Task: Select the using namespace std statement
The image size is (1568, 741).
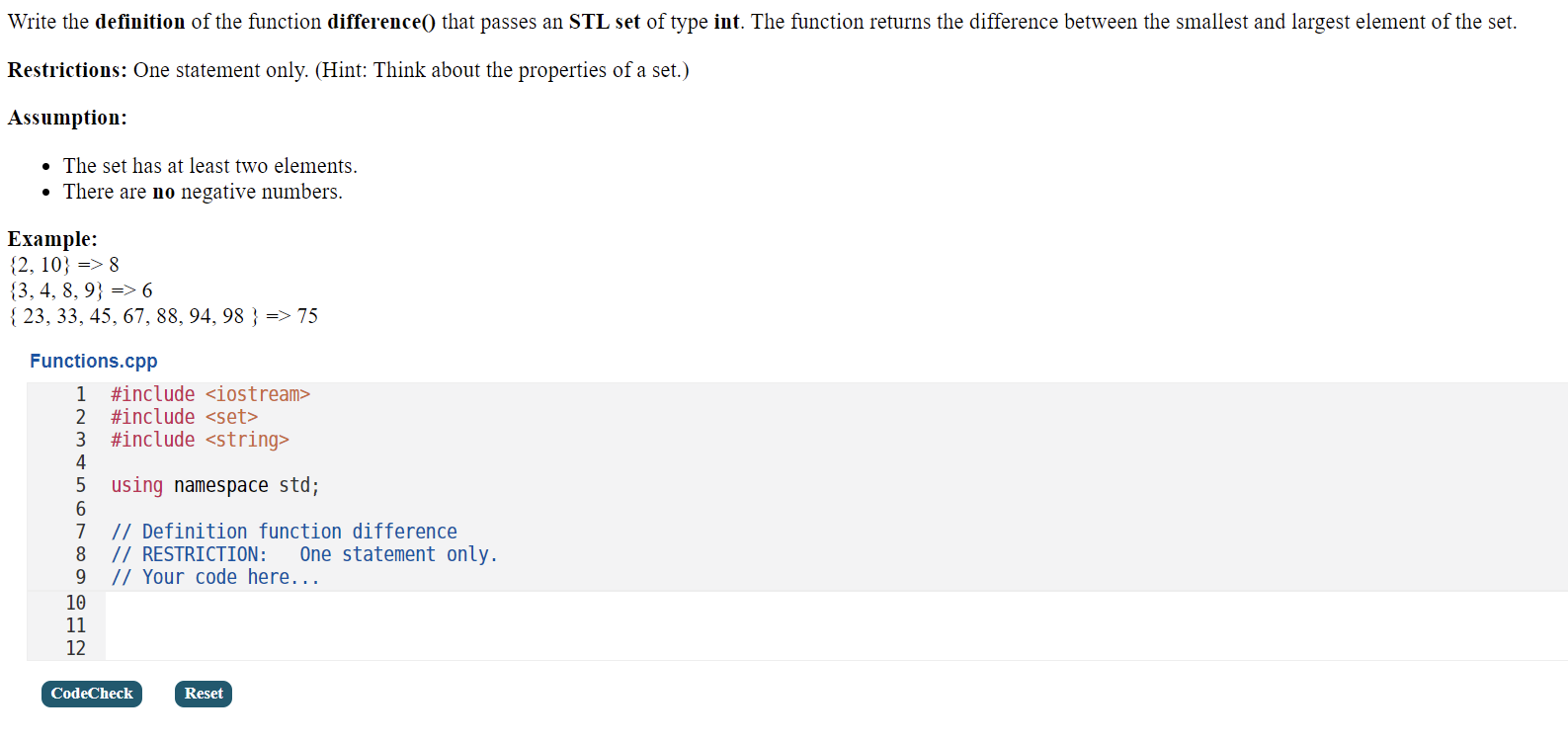Action: click(x=214, y=485)
